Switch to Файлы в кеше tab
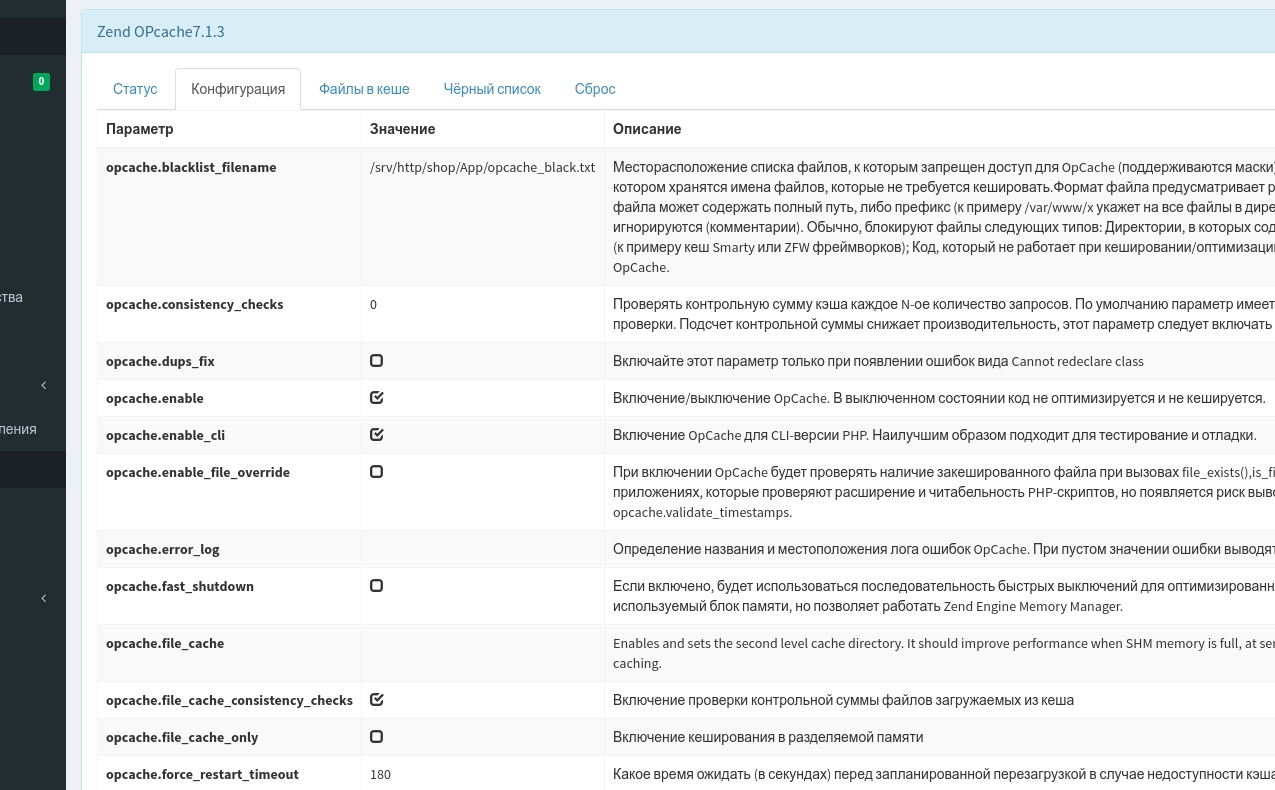Viewport: 1275px width, 790px height. 364,89
